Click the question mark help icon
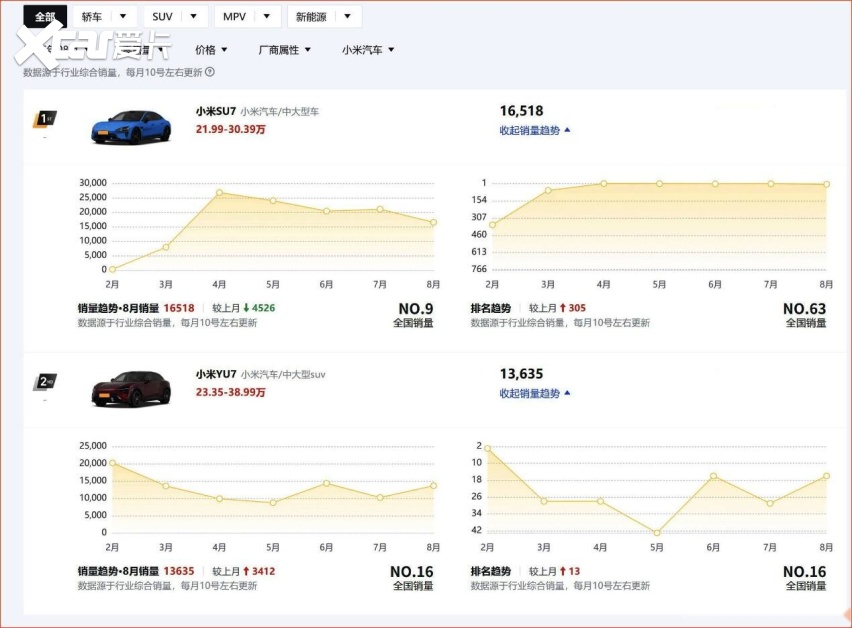Image resolution: width=852 pixels, height=628 pixels. (210, 72)
